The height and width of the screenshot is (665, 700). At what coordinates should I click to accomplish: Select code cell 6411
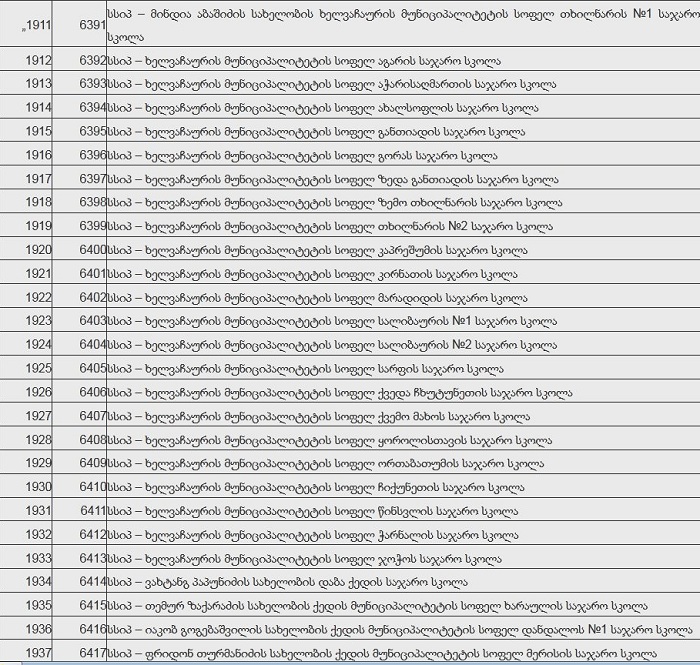(x=93, y=511)
